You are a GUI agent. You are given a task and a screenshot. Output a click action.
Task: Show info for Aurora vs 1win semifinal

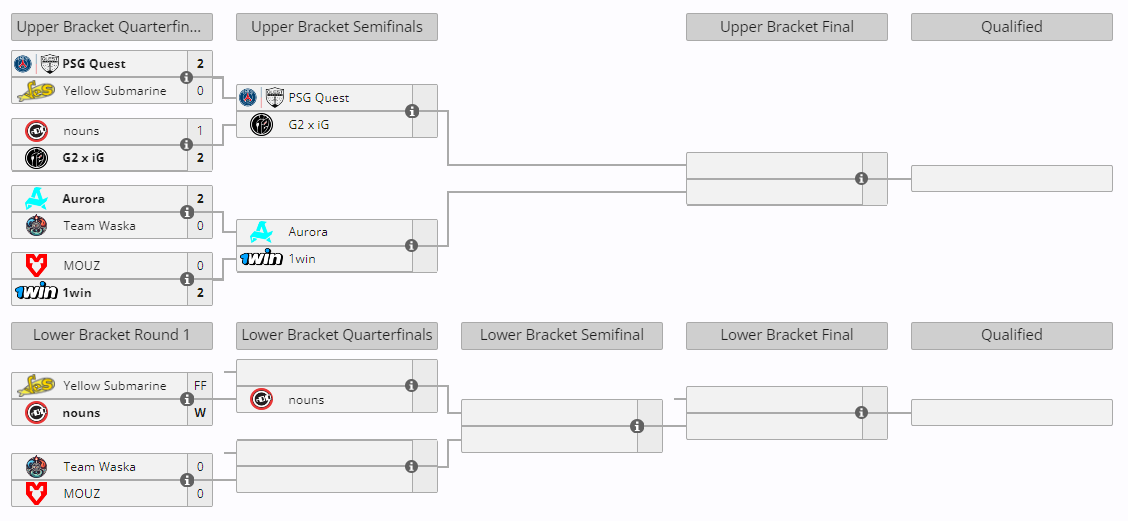click(x=412, y=245)
